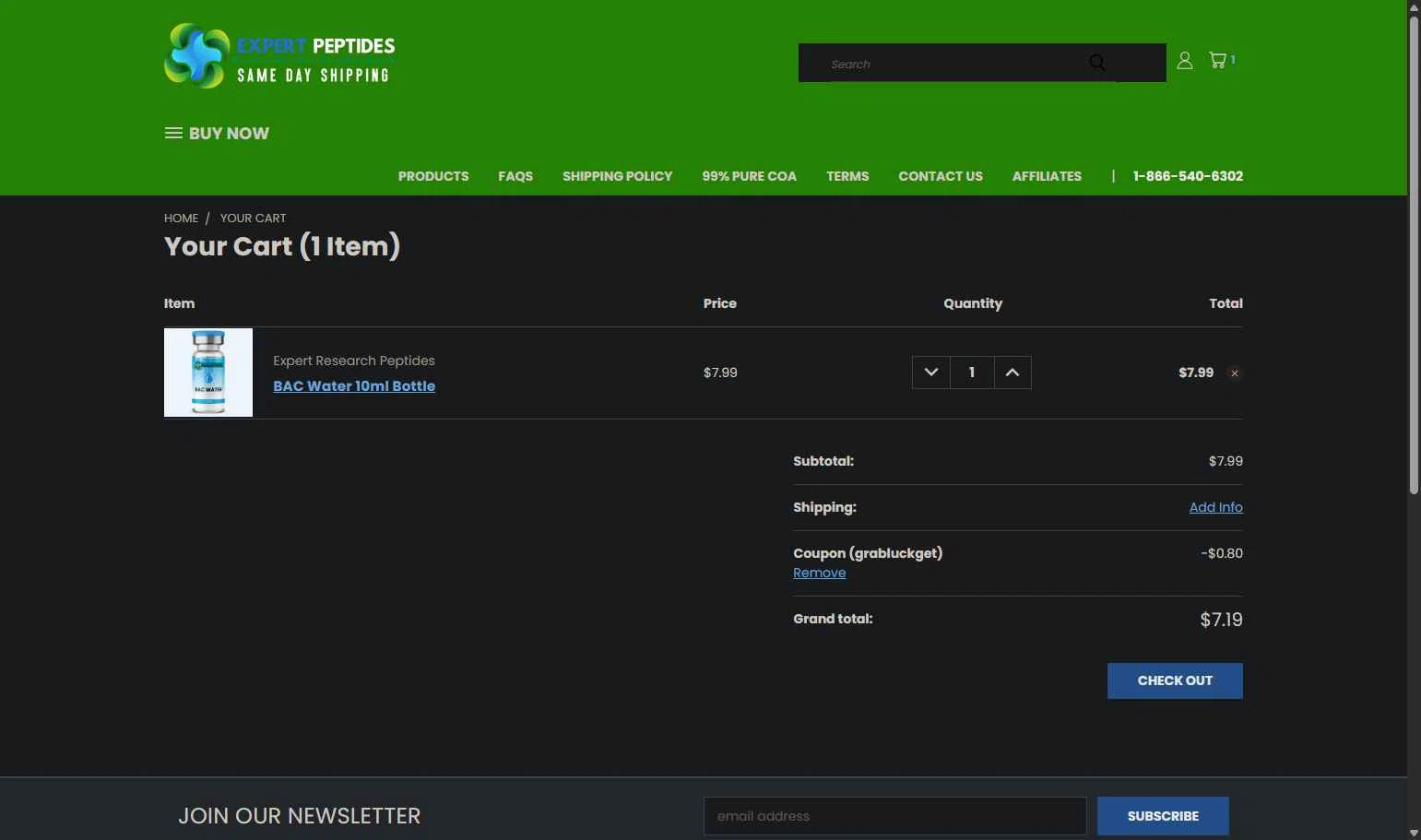The height and width of the screenshot is (840, 1421).
Task: Open the 99% PURE COA page
Action: [750, 176]
